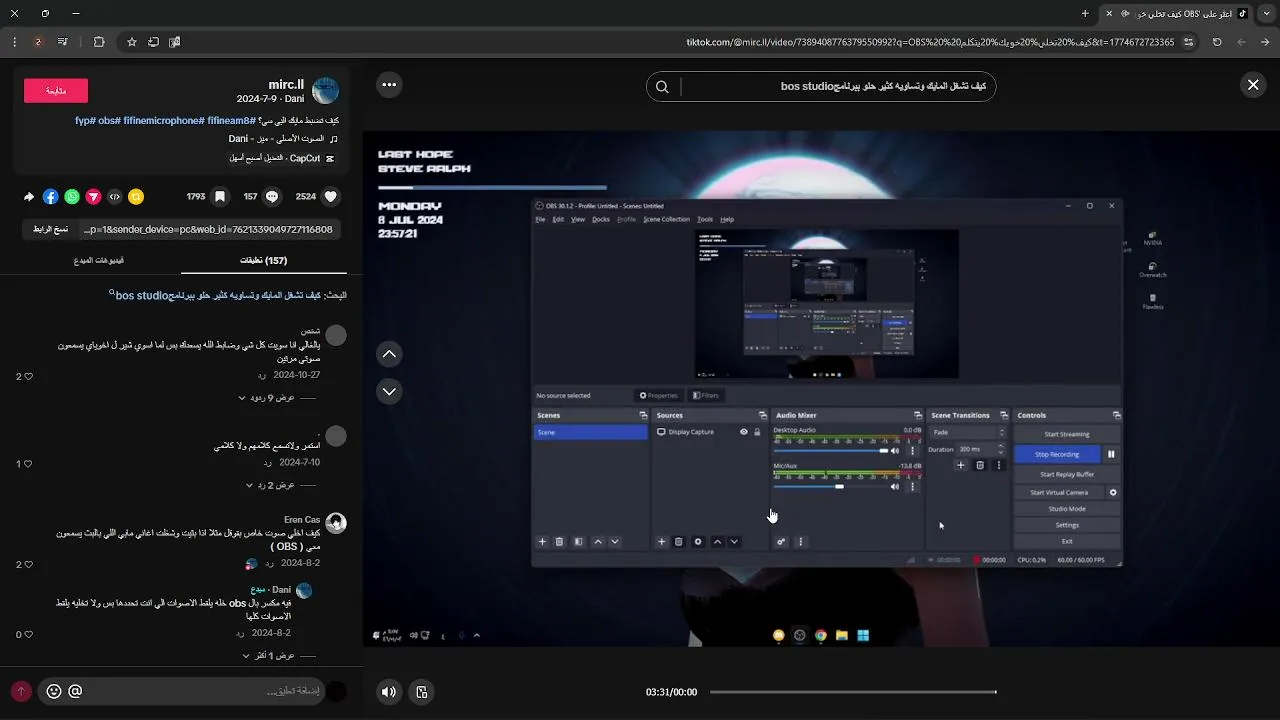Screen dimensions: 1280x720
Task: Pause recording with OBS pause button
Action: point(1110,454)
